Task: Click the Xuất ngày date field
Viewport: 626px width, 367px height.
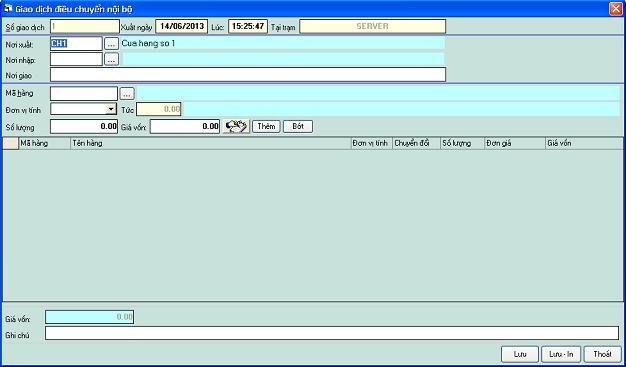Action: click(x=182, y=27)
